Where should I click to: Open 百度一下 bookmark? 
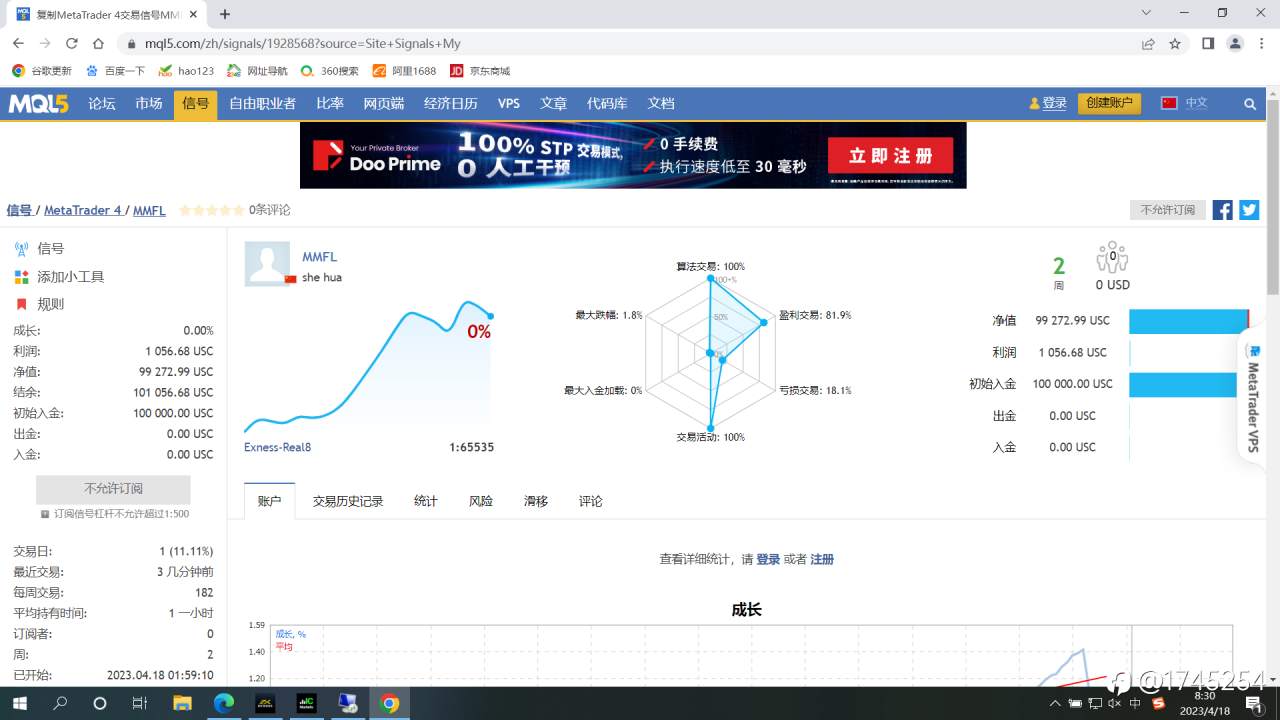pyautogui.click(x=116, y=71)
